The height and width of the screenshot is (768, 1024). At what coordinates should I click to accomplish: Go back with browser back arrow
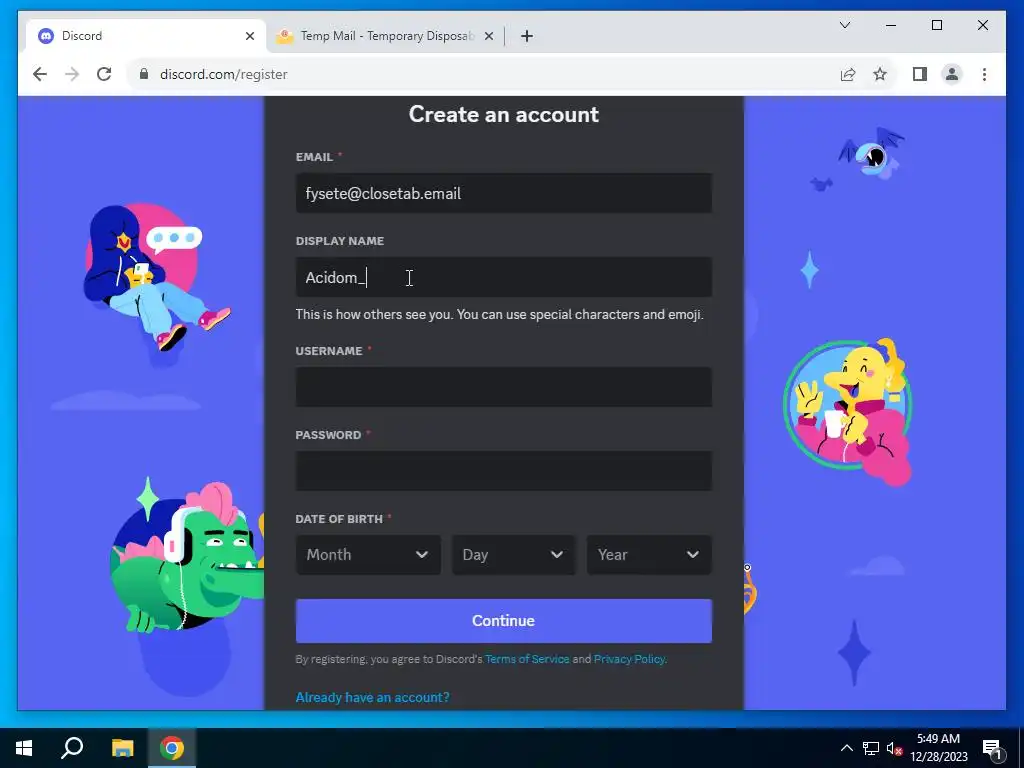click(40, 74)
